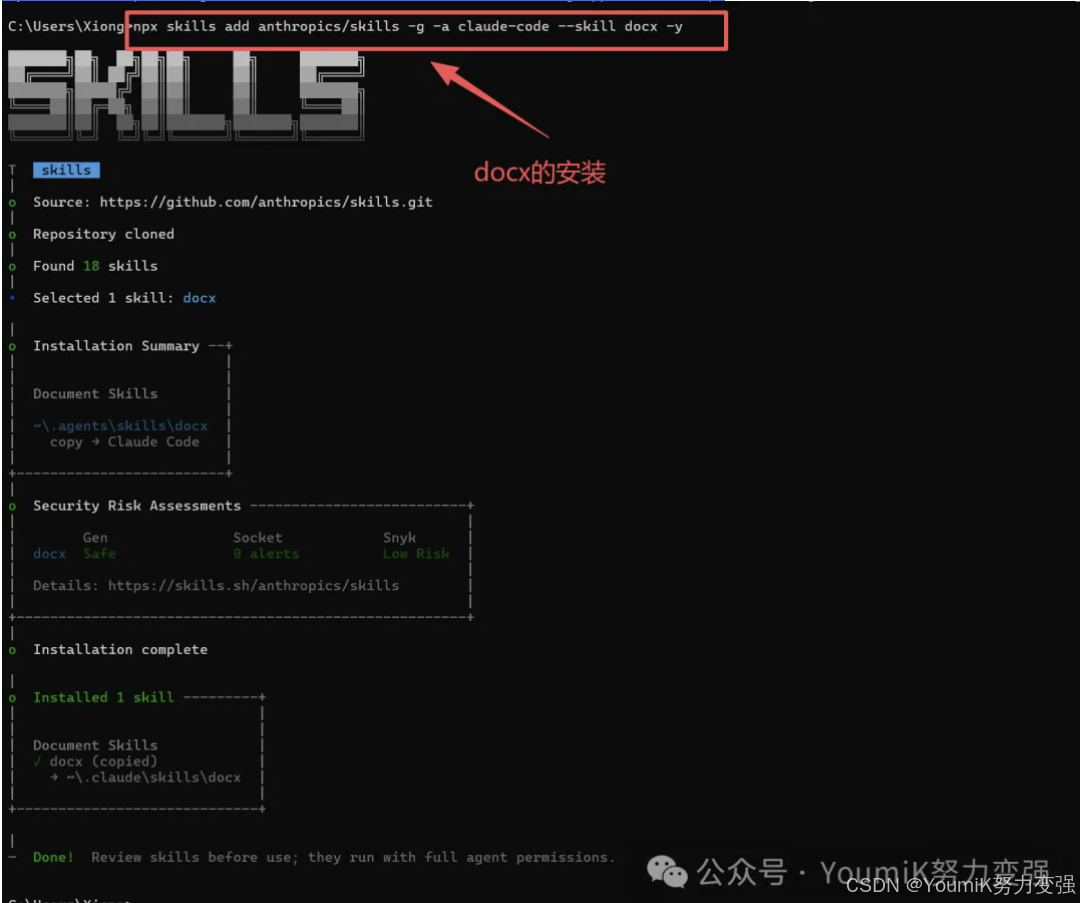Click the '0 alerts' Socket result
Screen dimensions: 1080x903
coord(266,554)
